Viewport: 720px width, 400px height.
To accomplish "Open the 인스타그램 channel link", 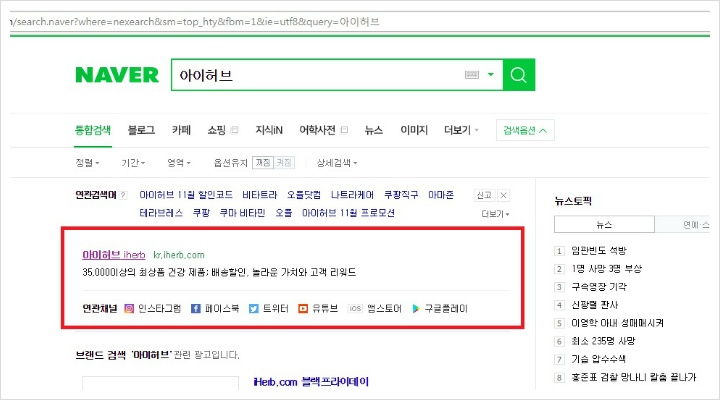I will coord(160,309).
